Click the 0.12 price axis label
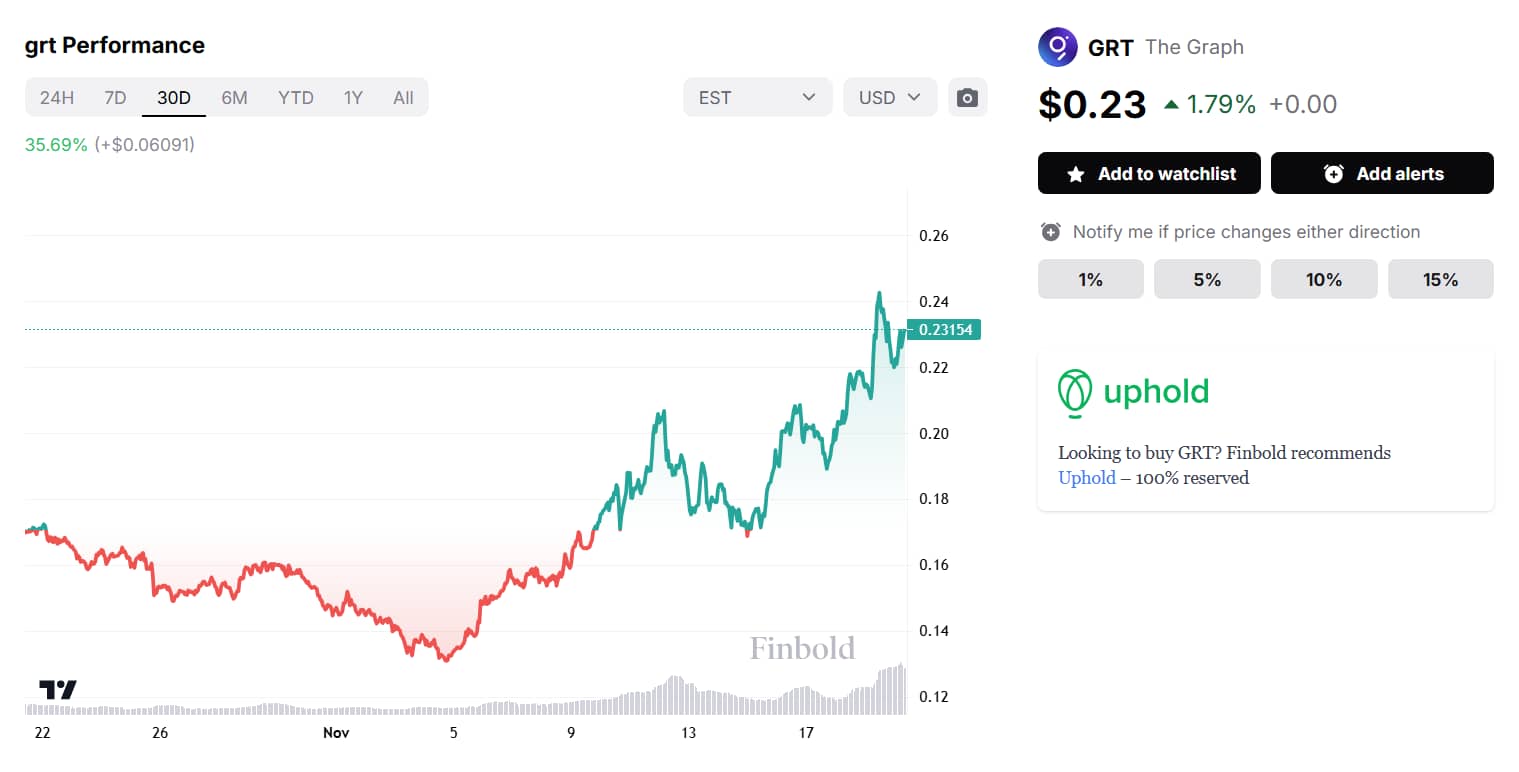 tap(933, 696)
